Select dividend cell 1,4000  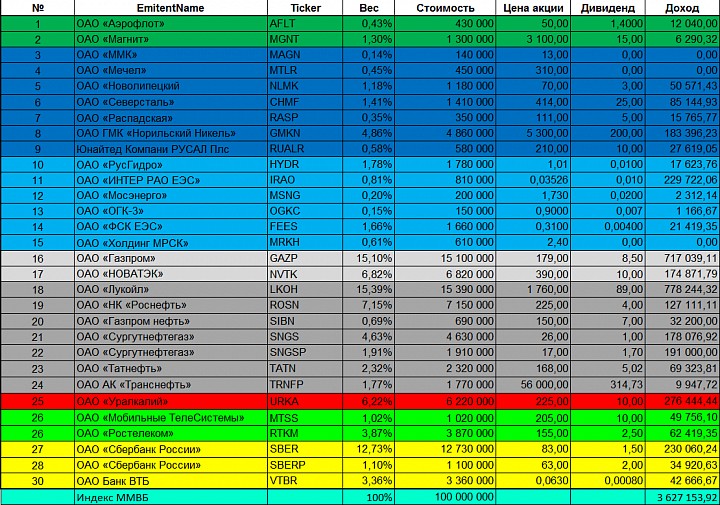coord(608,23)
